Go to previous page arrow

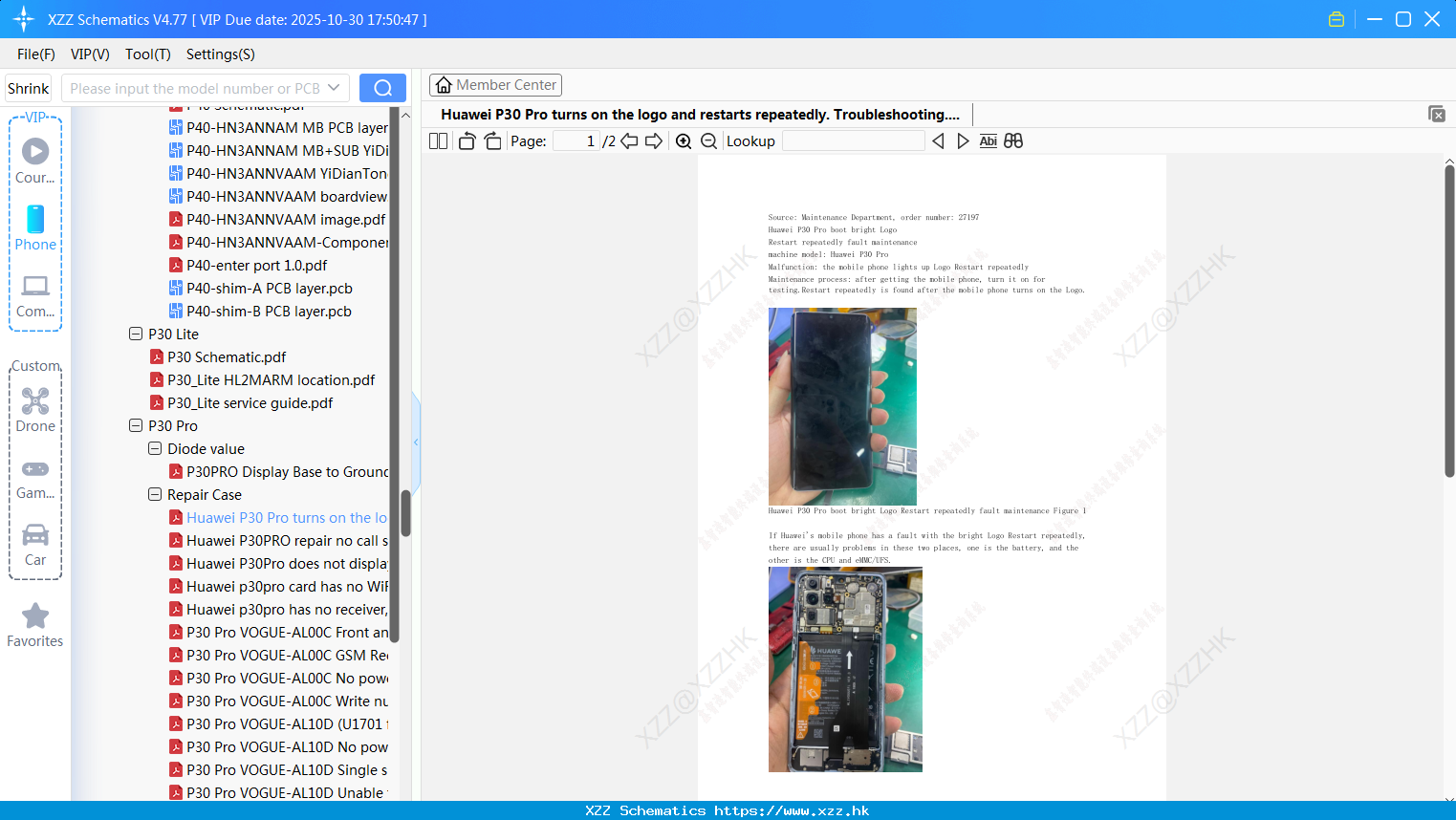coord(629,141)
